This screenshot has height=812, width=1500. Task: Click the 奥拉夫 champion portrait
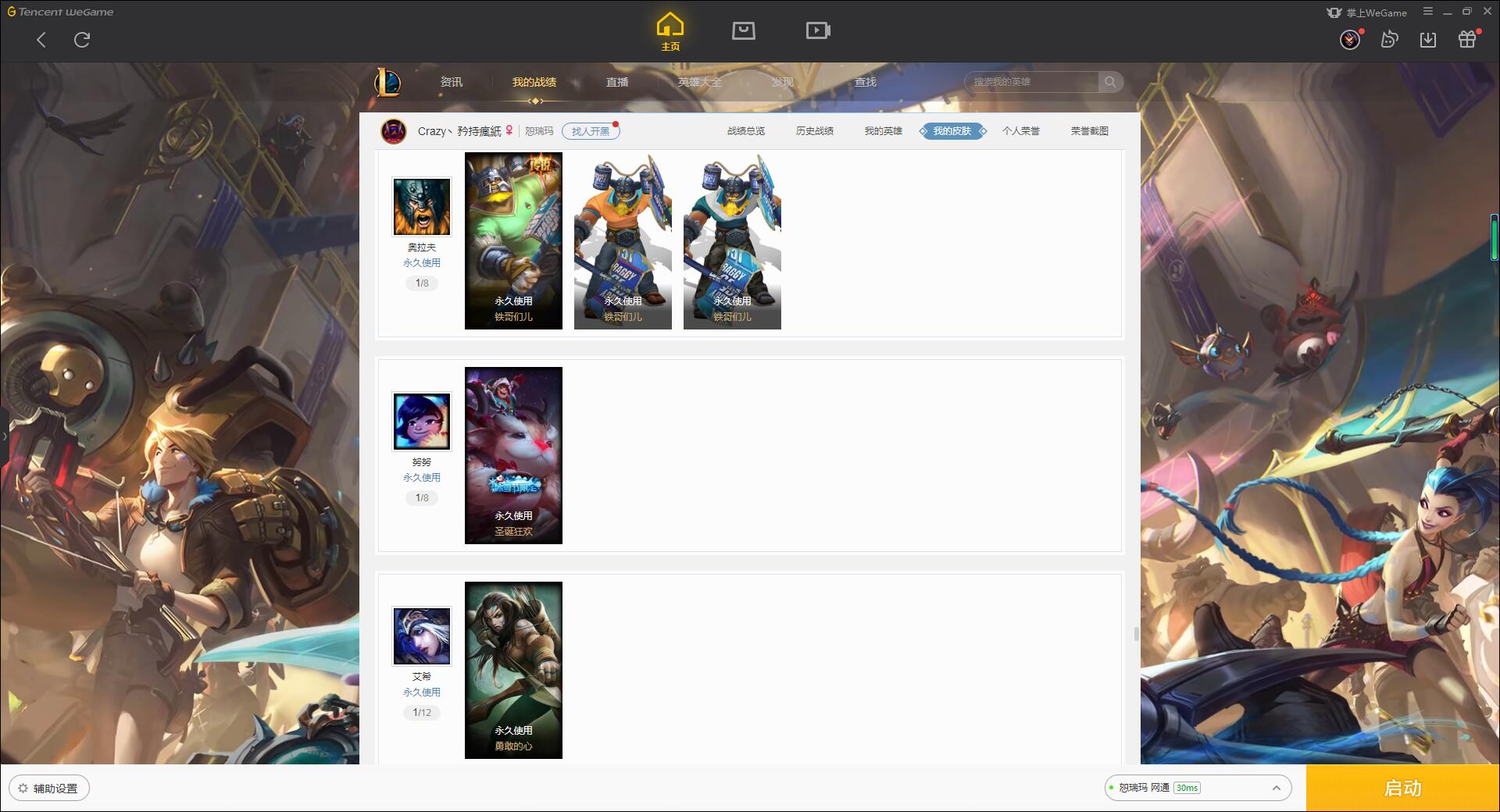422,207
